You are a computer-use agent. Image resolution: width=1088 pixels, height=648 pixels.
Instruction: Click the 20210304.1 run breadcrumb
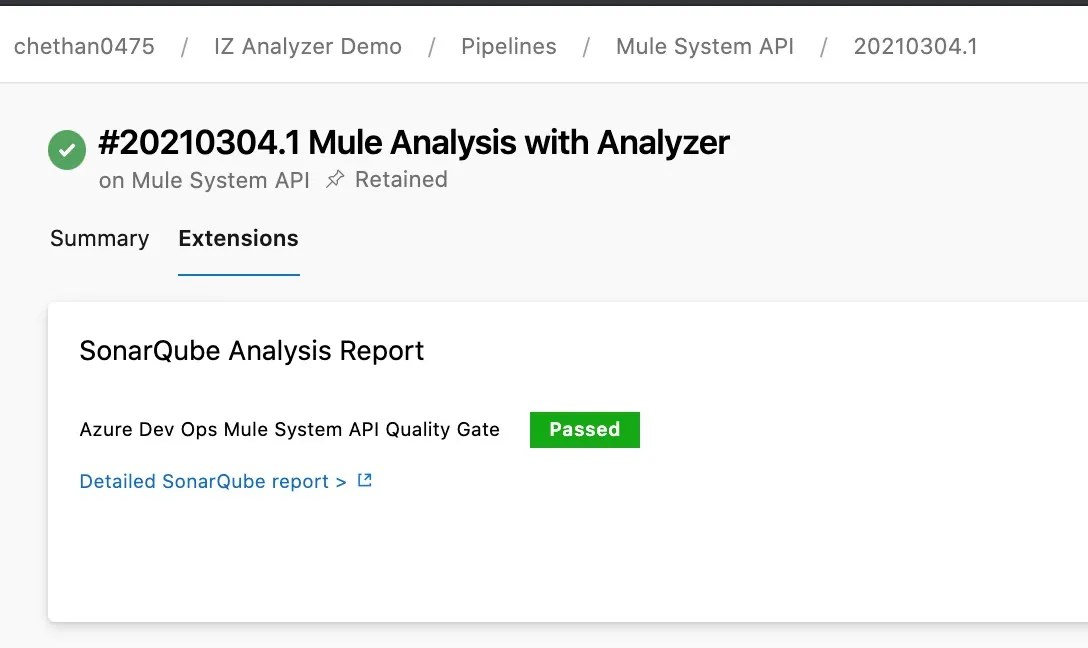pyautogui.click(x=915, y=46)
